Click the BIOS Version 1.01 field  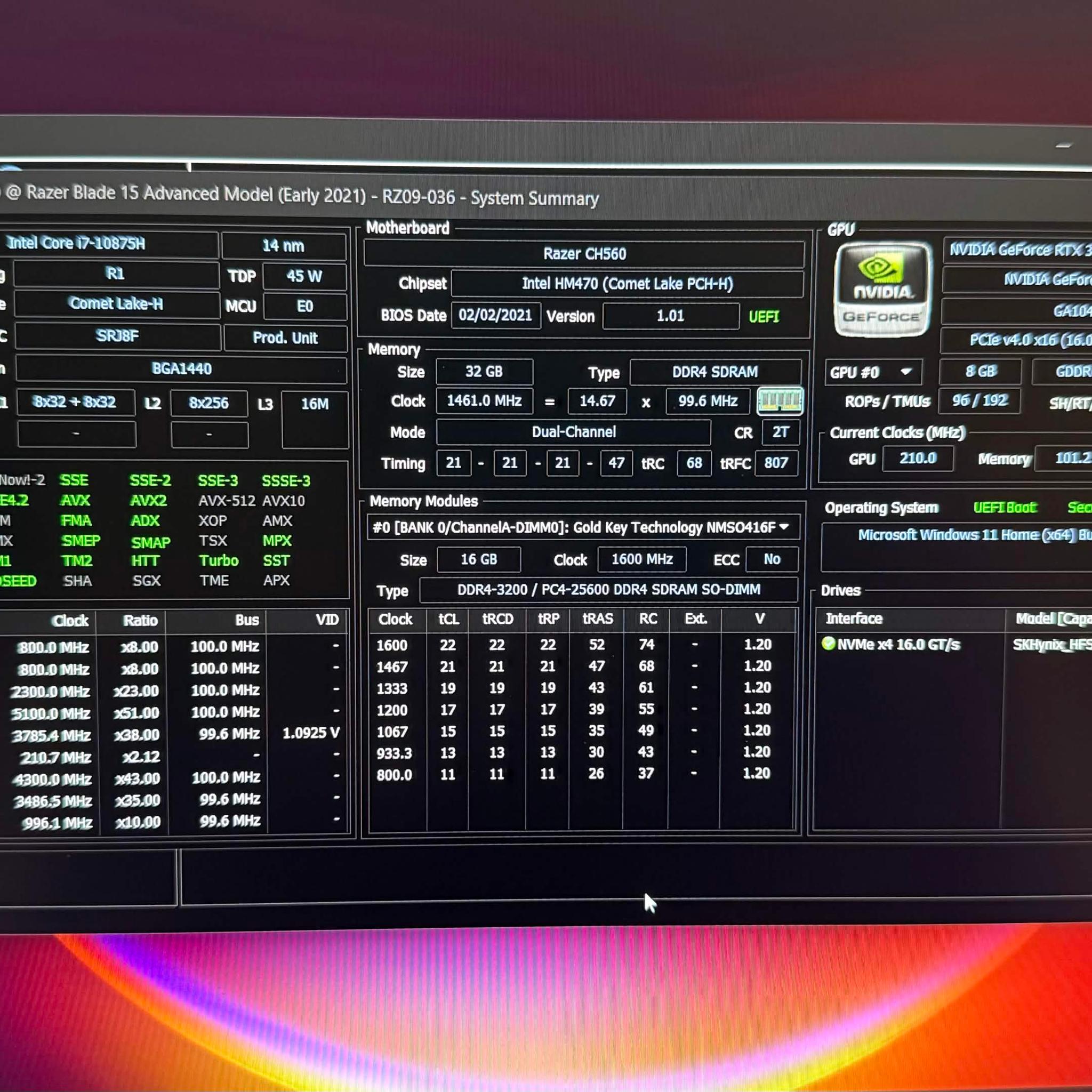click(671, 316)
